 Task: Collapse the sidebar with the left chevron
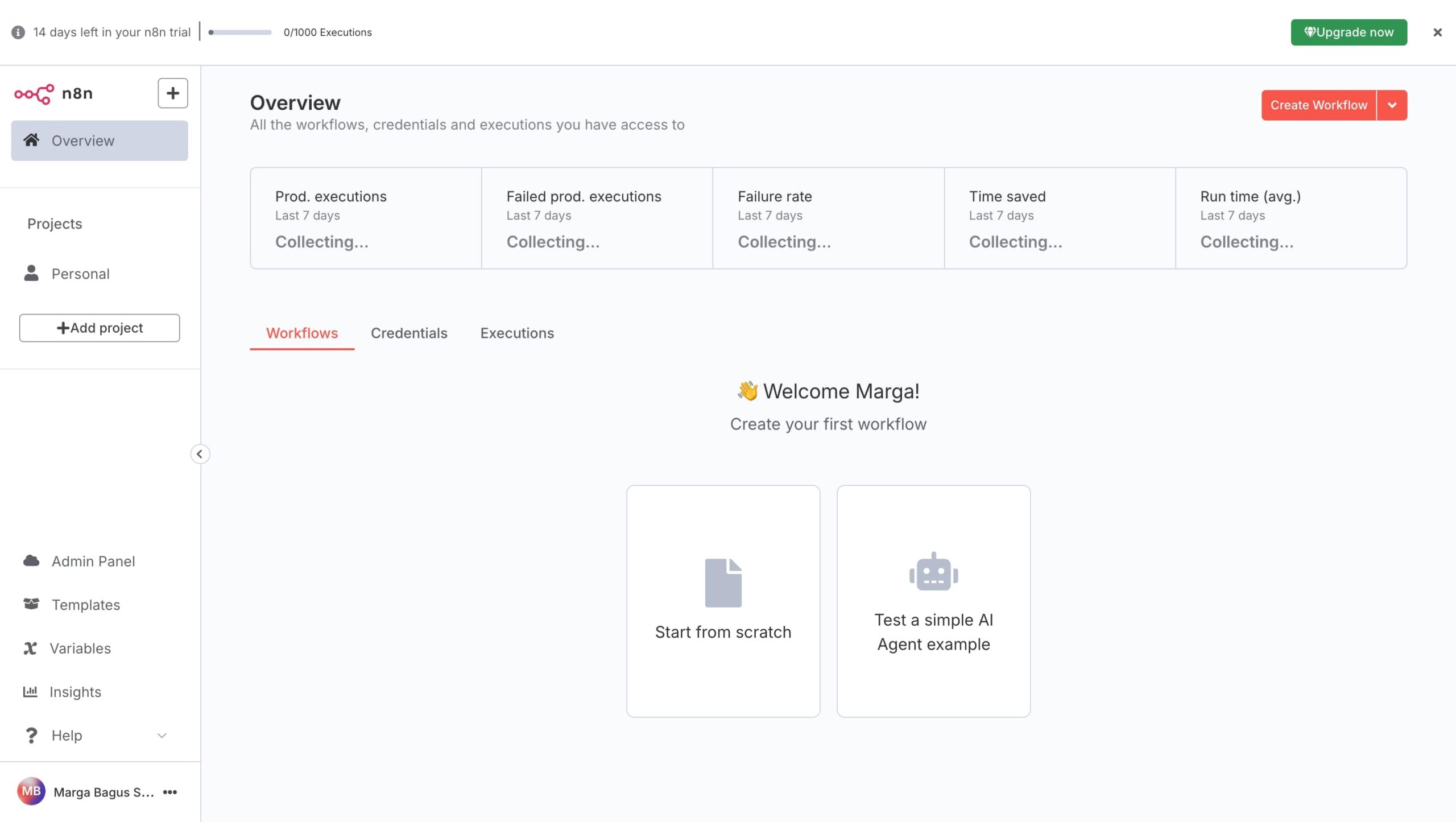200,454
